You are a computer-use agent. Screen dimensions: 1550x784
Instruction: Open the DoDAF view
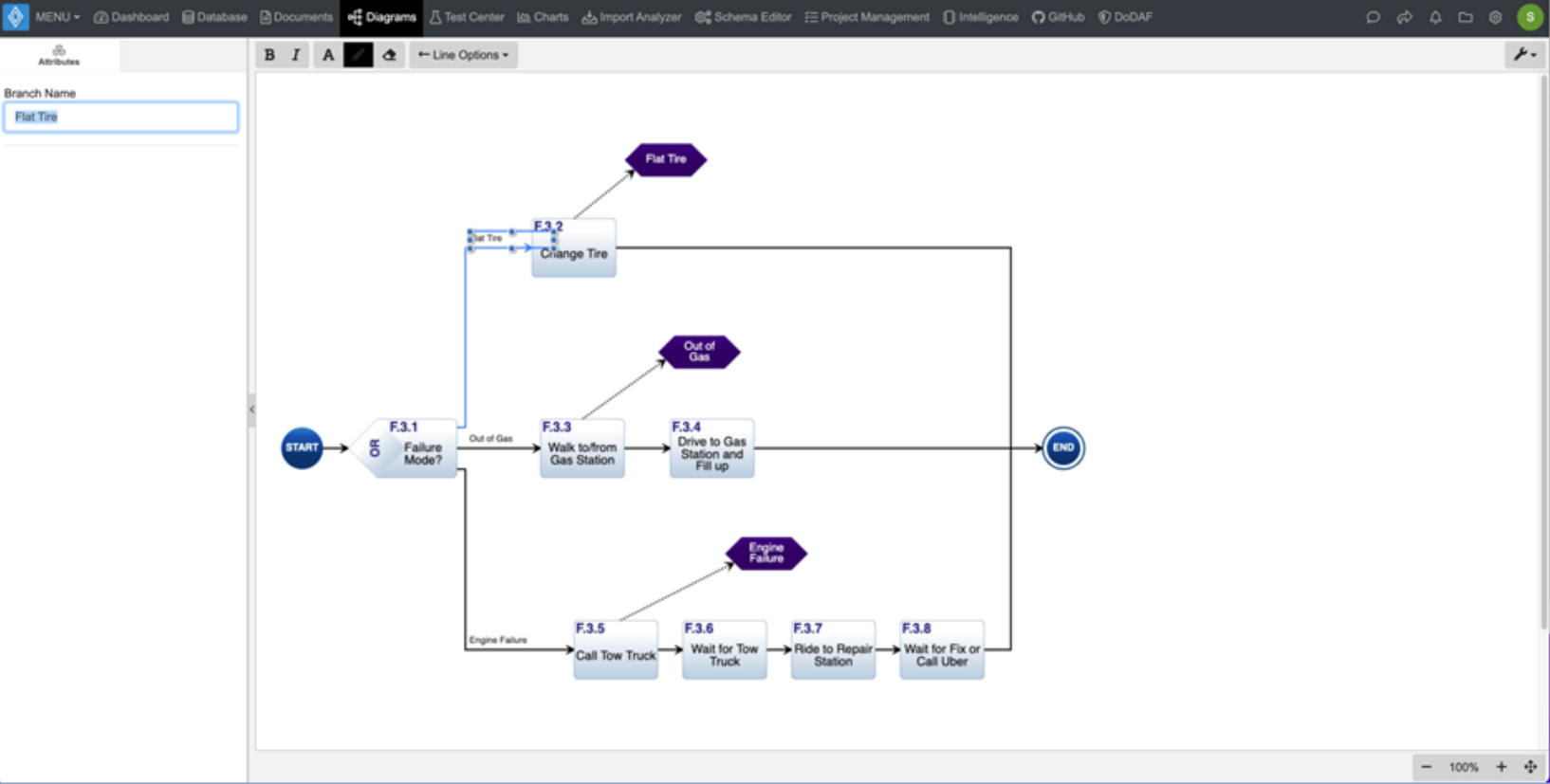tap(1125, 17)
